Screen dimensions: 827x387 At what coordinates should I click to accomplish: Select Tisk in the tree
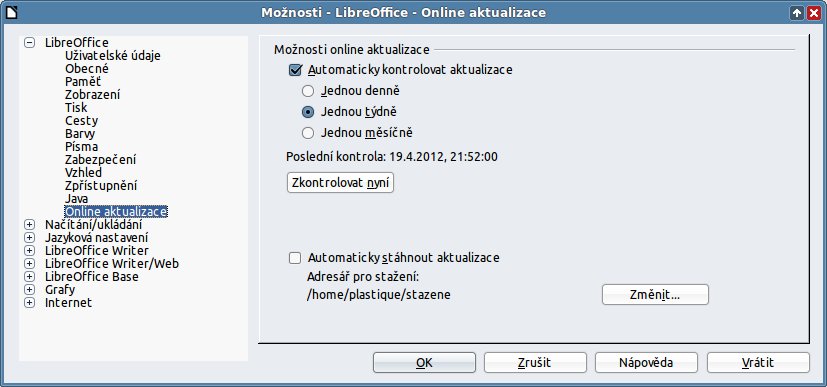[x=76, y=108]
